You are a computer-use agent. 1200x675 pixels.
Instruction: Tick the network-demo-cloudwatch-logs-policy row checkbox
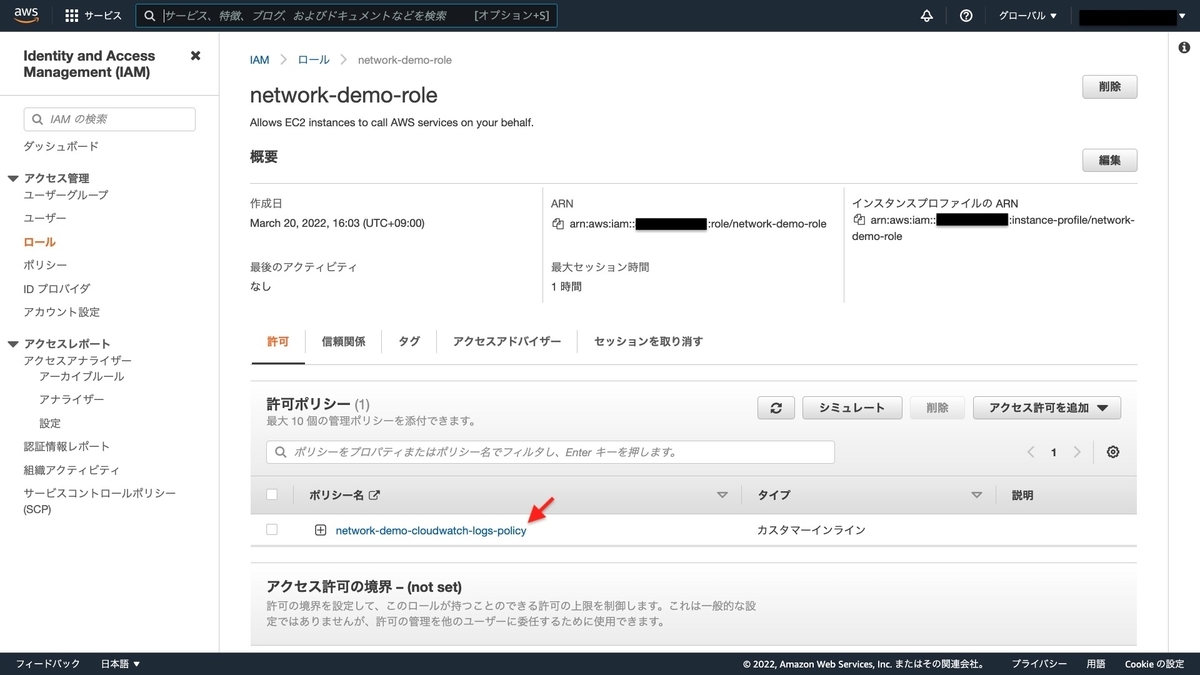coord(272,529)
